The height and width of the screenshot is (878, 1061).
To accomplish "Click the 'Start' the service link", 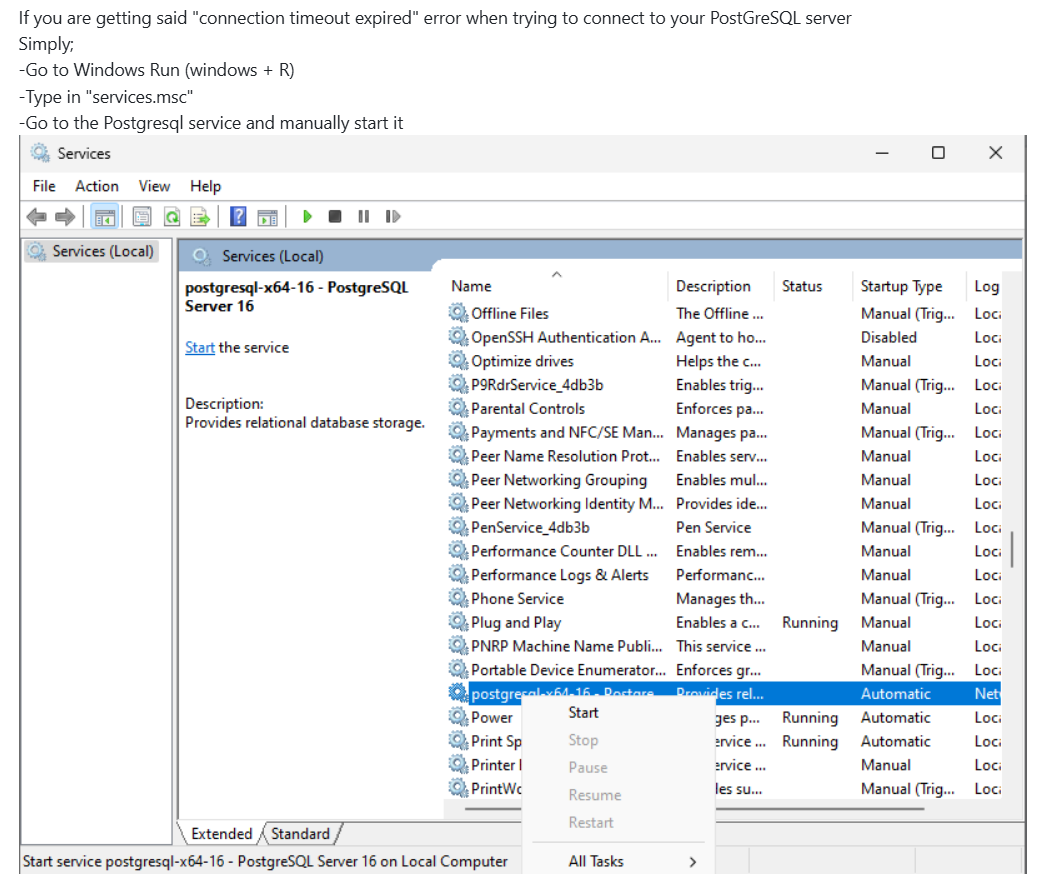I will 199,348.
